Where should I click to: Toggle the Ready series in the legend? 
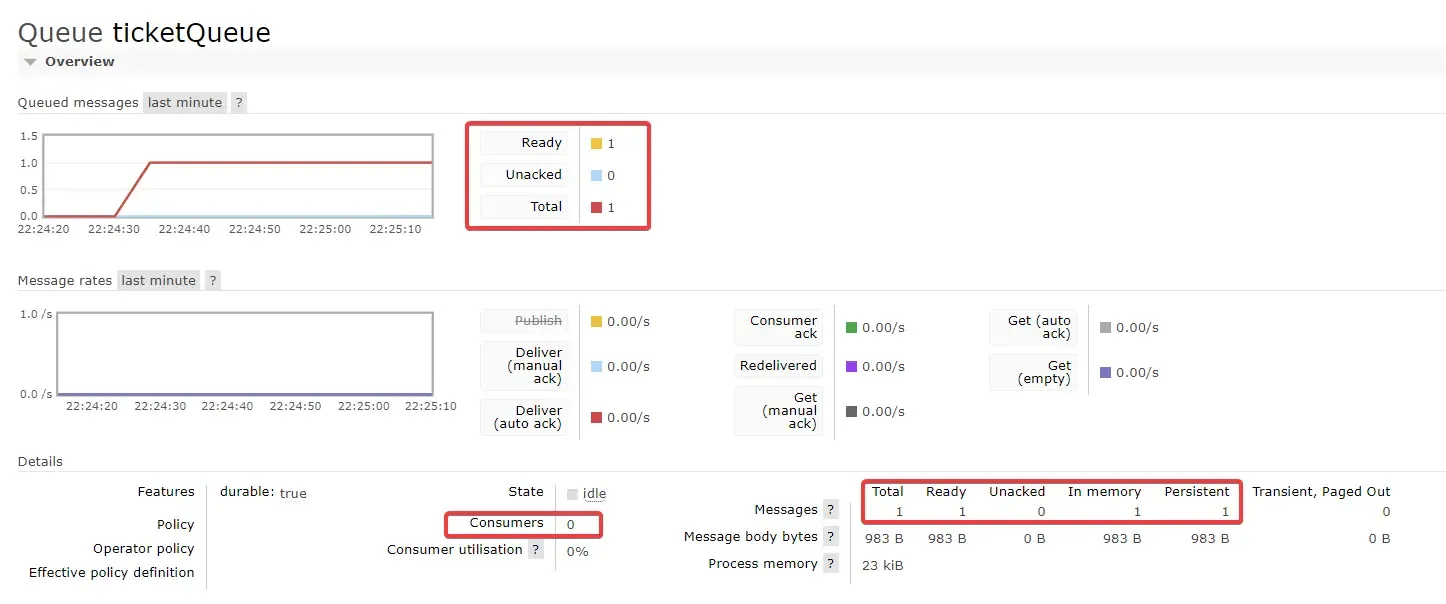click(522, 142)
